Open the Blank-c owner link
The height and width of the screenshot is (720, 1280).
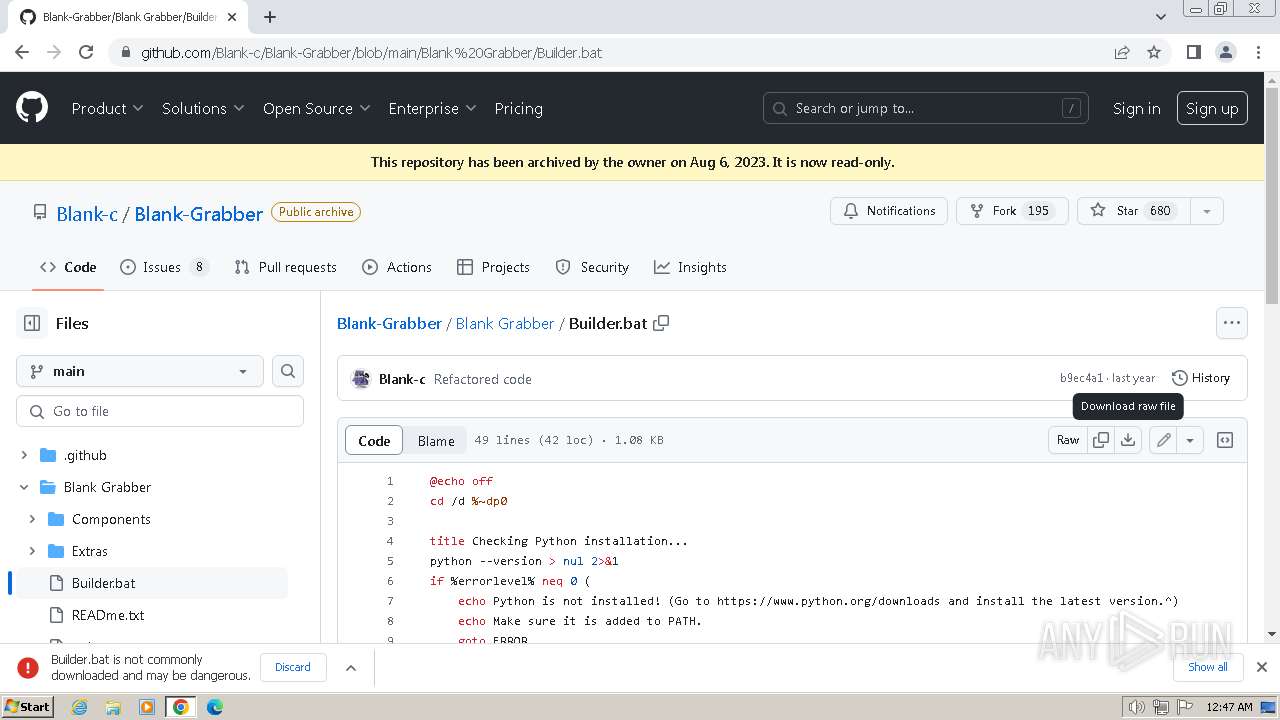click(x=87, y=213)
